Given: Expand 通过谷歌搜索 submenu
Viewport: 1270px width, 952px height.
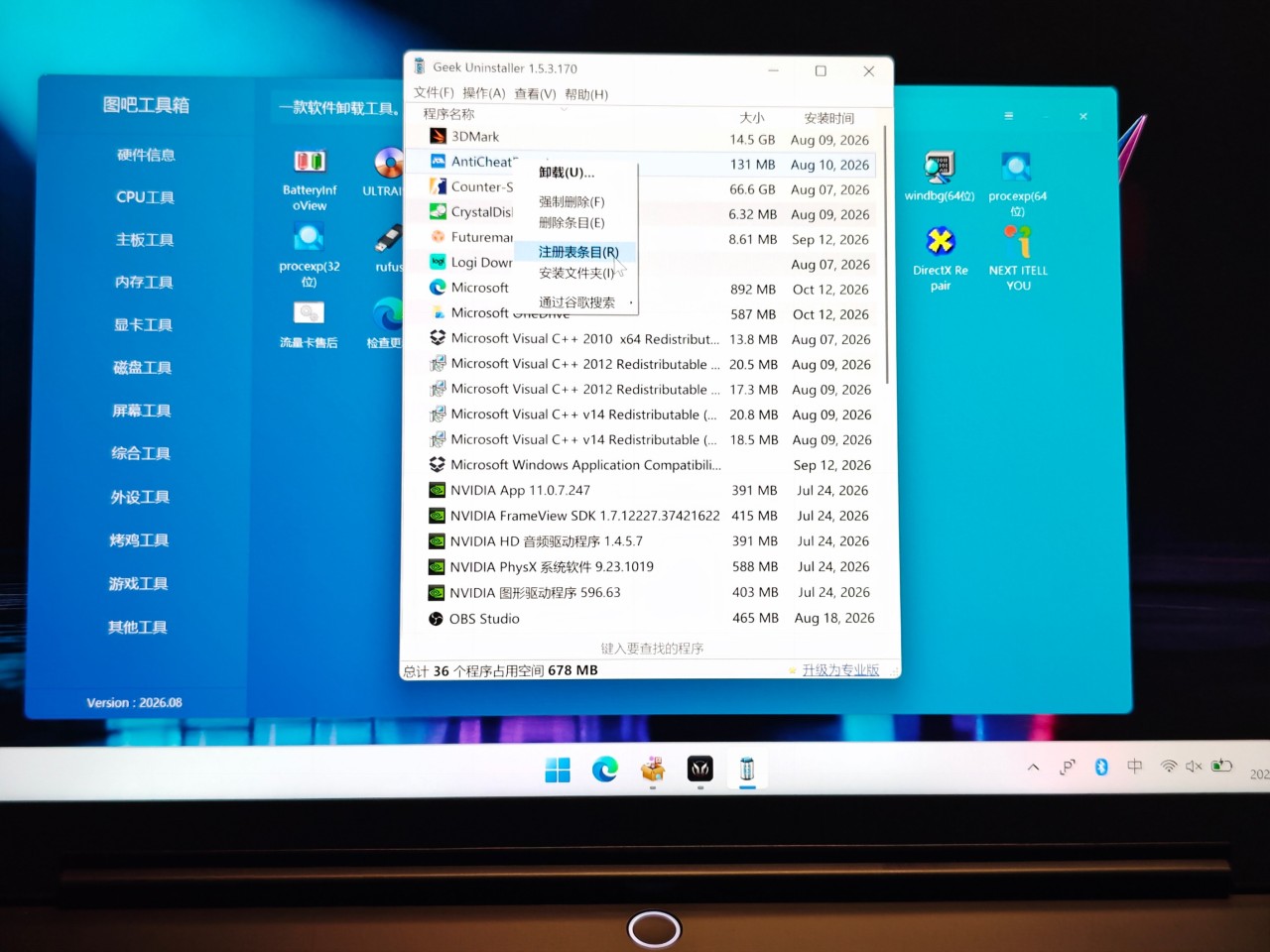Looking at the screenshot, I should (576, 302).
